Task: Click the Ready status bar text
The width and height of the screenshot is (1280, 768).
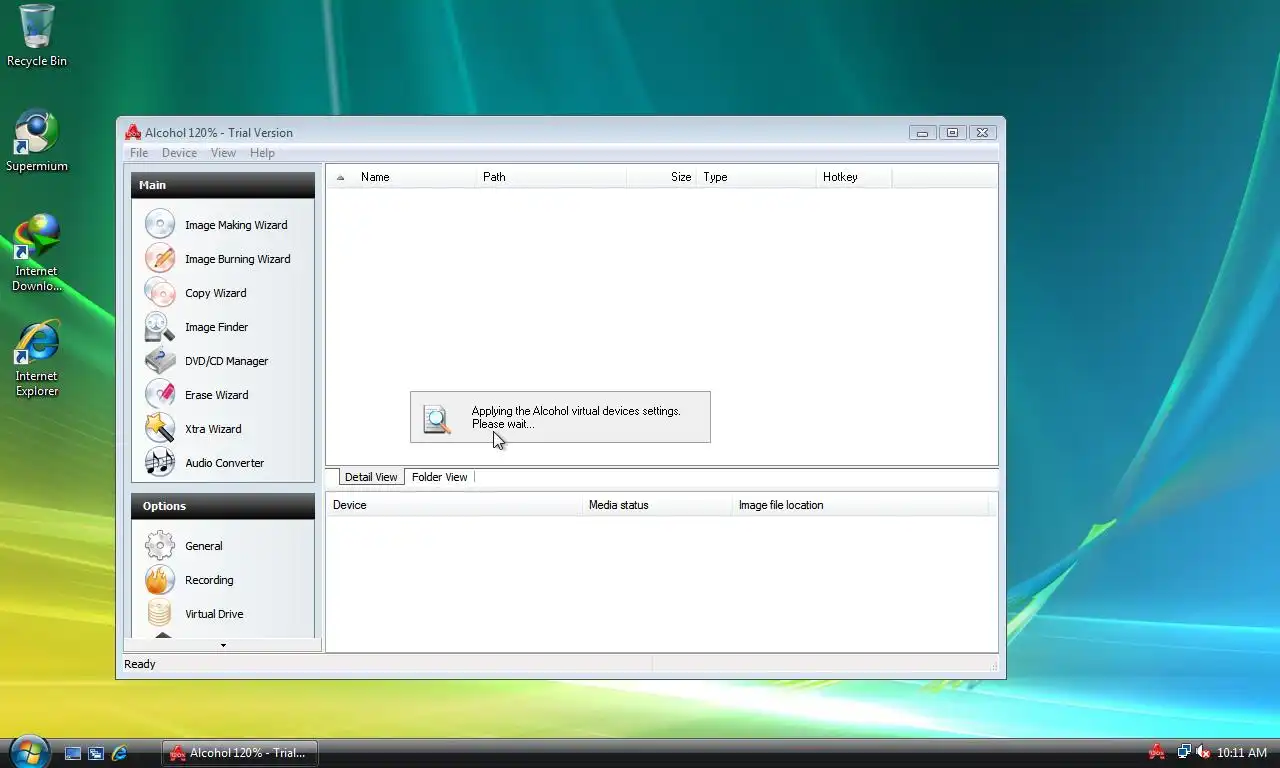Action: click(x=140, y=664)
